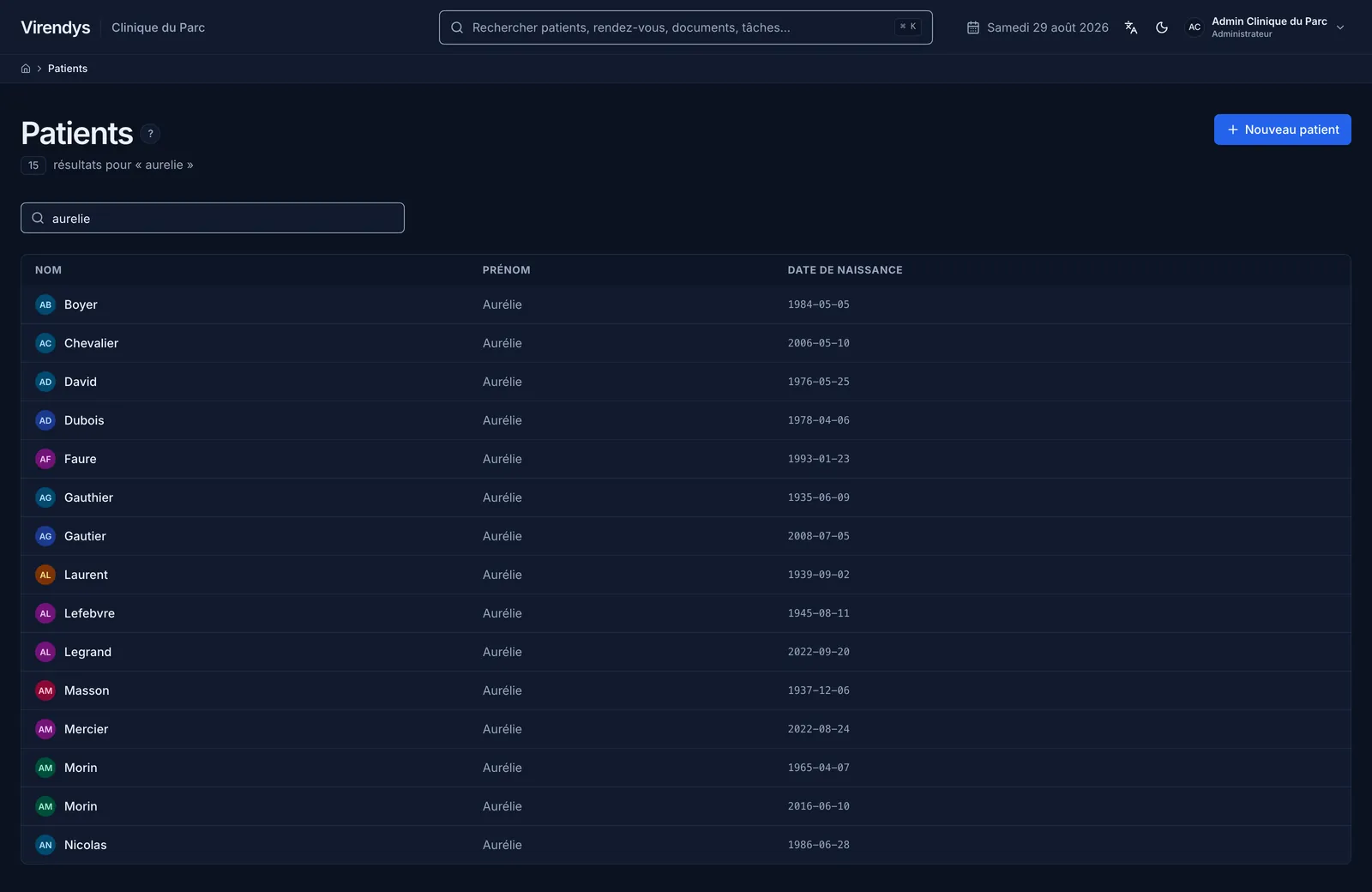Click the AM avatar for Mercier
Viewport: 1372px width, 892px height.
(45, 729)
